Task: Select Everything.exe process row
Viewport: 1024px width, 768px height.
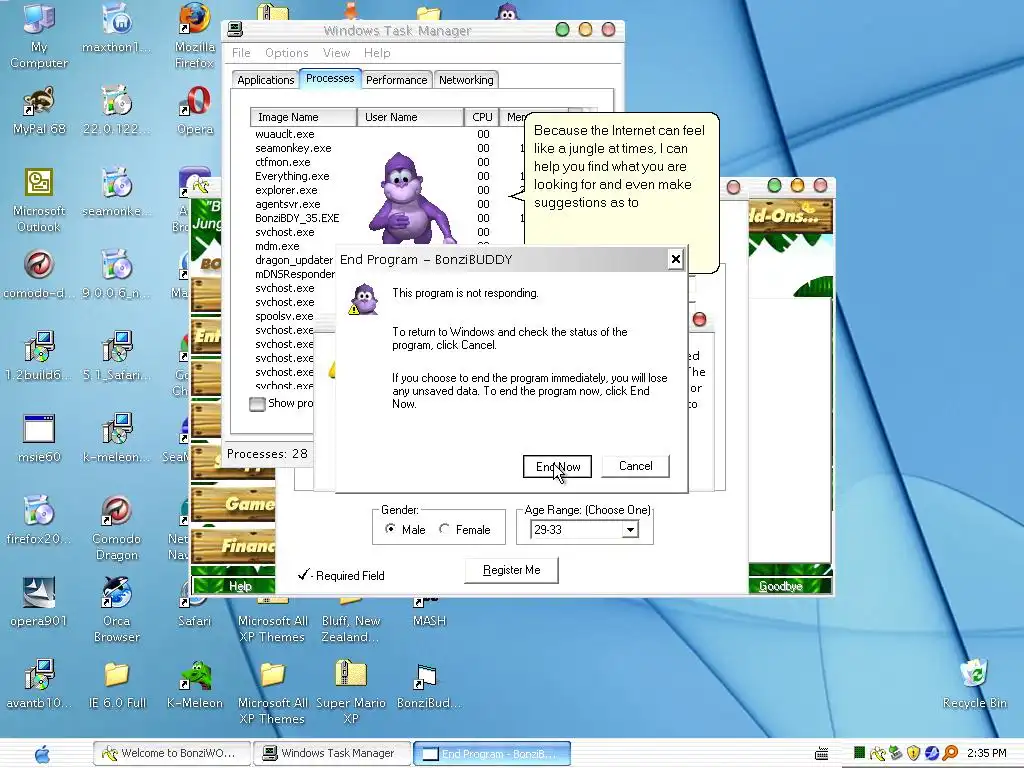Action: (x=292, y=176)
